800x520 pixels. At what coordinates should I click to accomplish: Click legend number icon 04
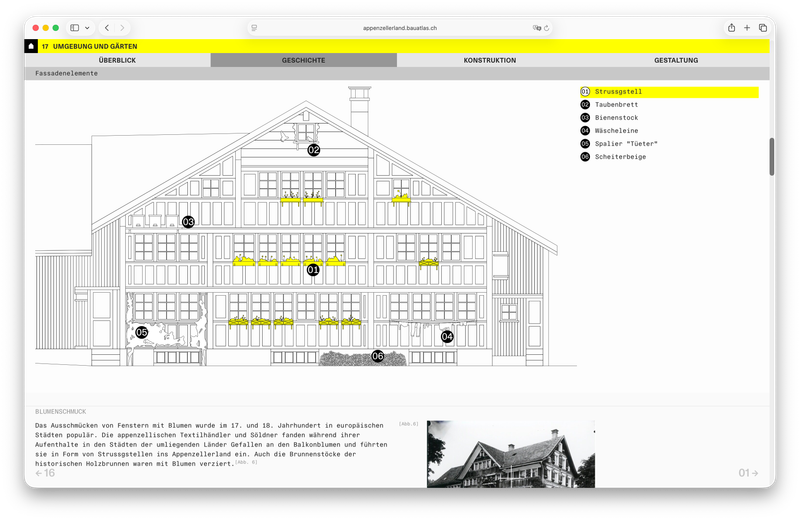pyautogui.click(x=585, y=131)
